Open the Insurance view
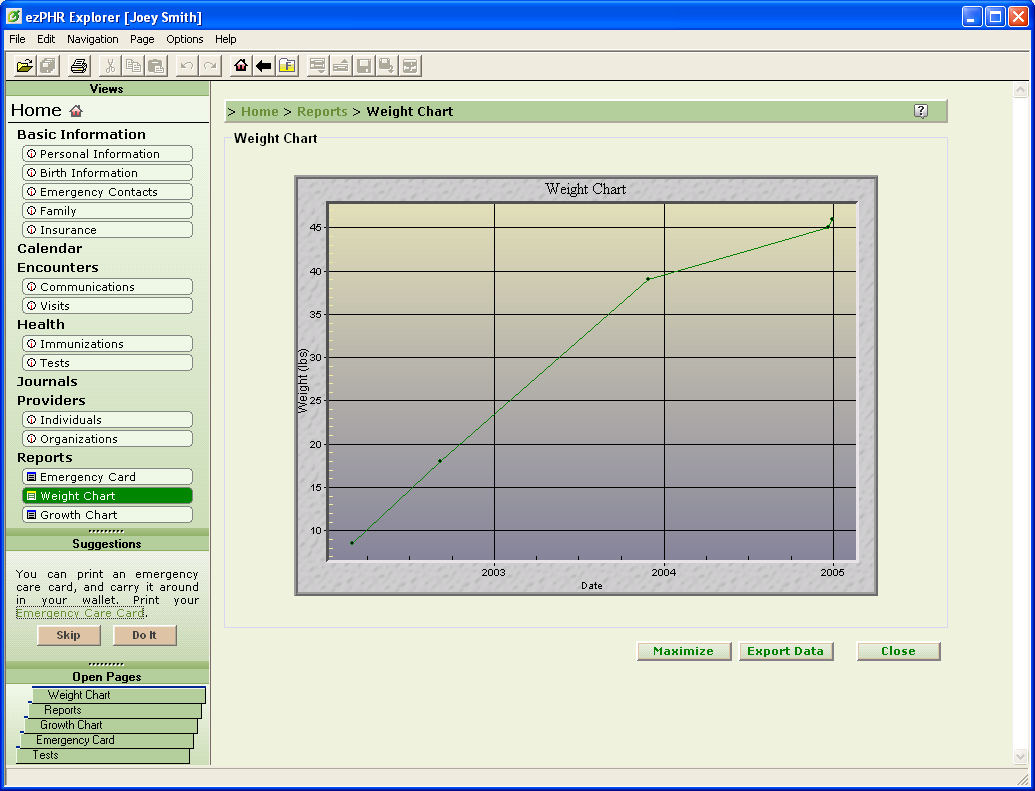 (108, 230)
